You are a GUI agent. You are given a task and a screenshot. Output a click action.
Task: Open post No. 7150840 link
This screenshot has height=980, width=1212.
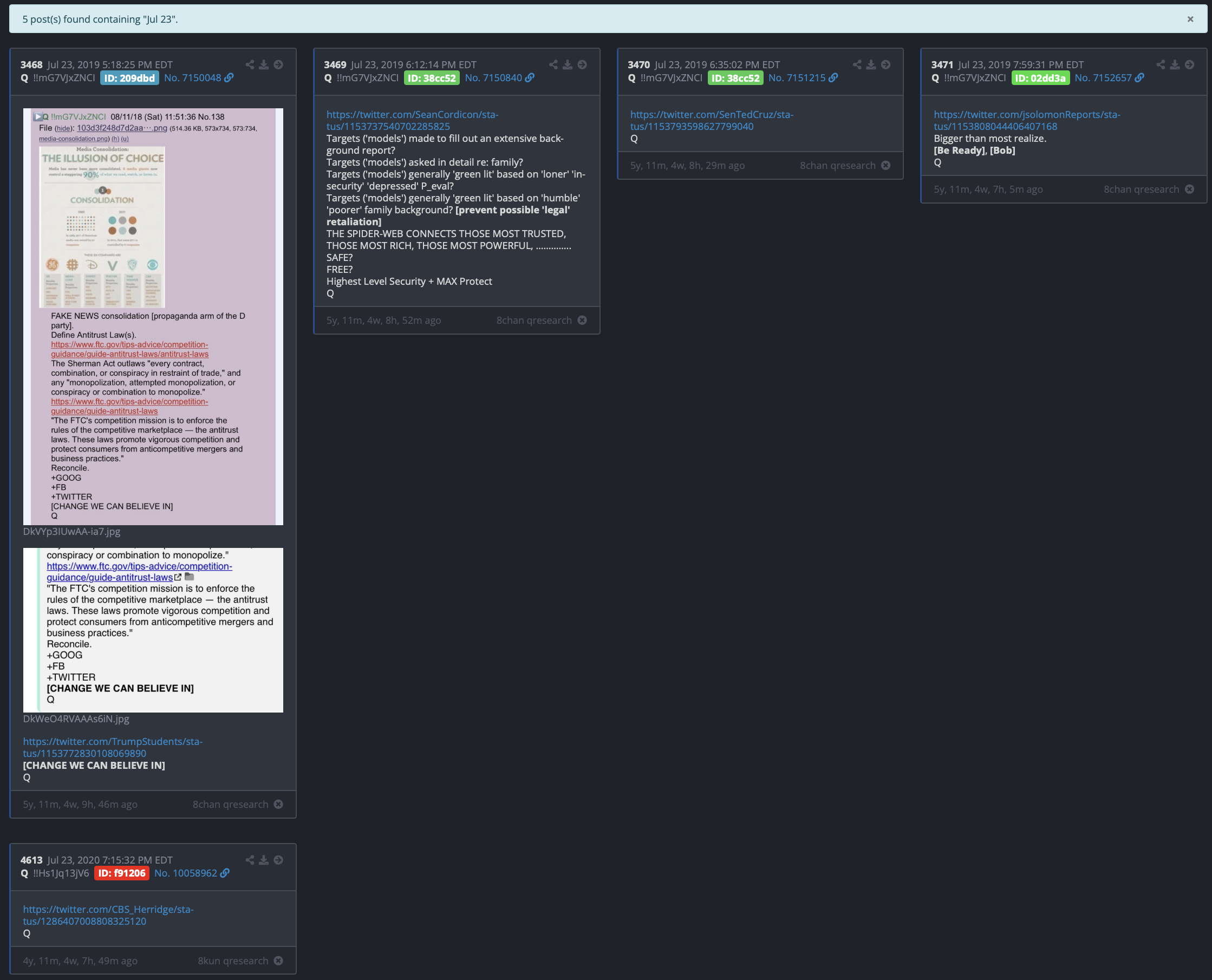tap(493, 78)
